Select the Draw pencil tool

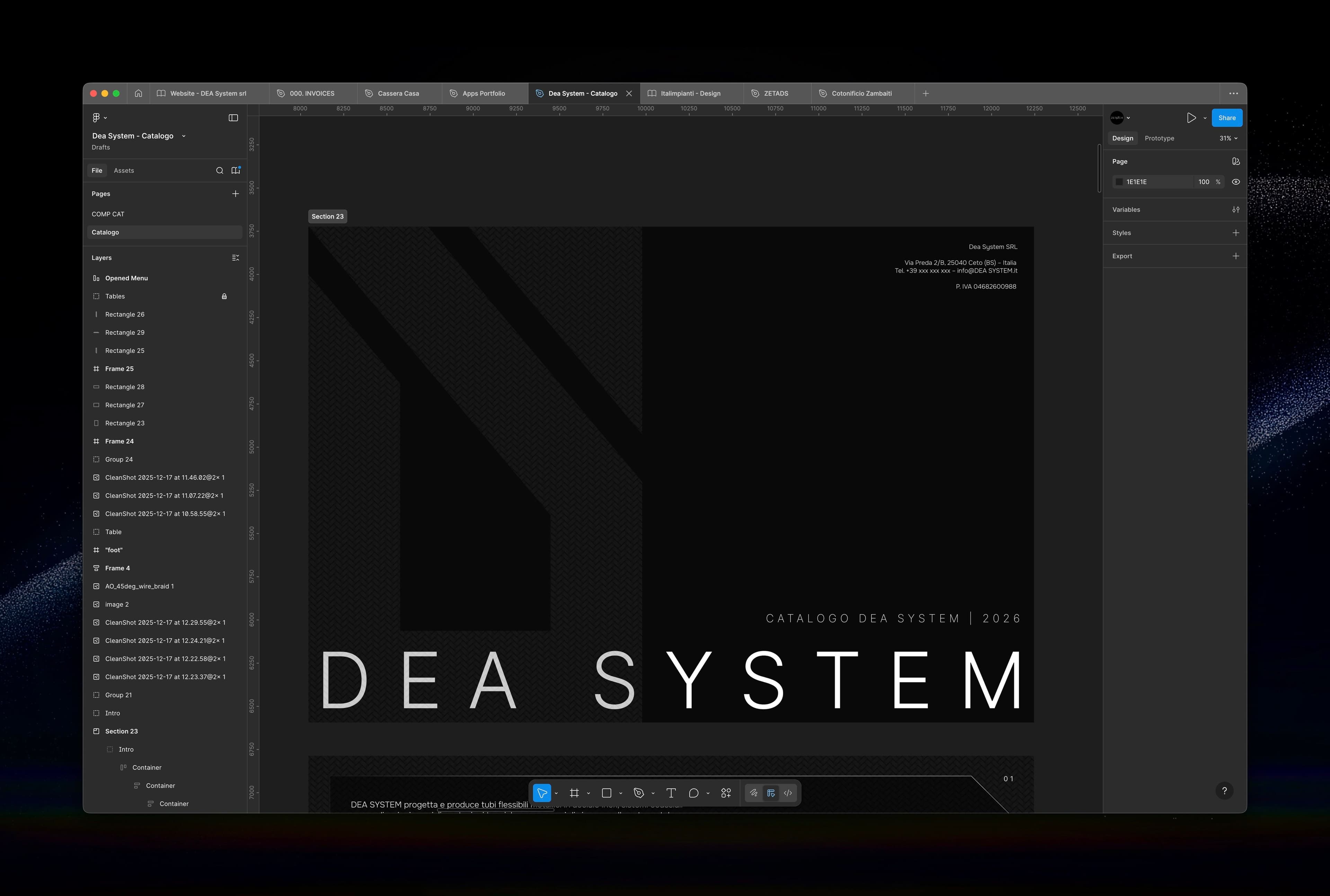[754, 792]
